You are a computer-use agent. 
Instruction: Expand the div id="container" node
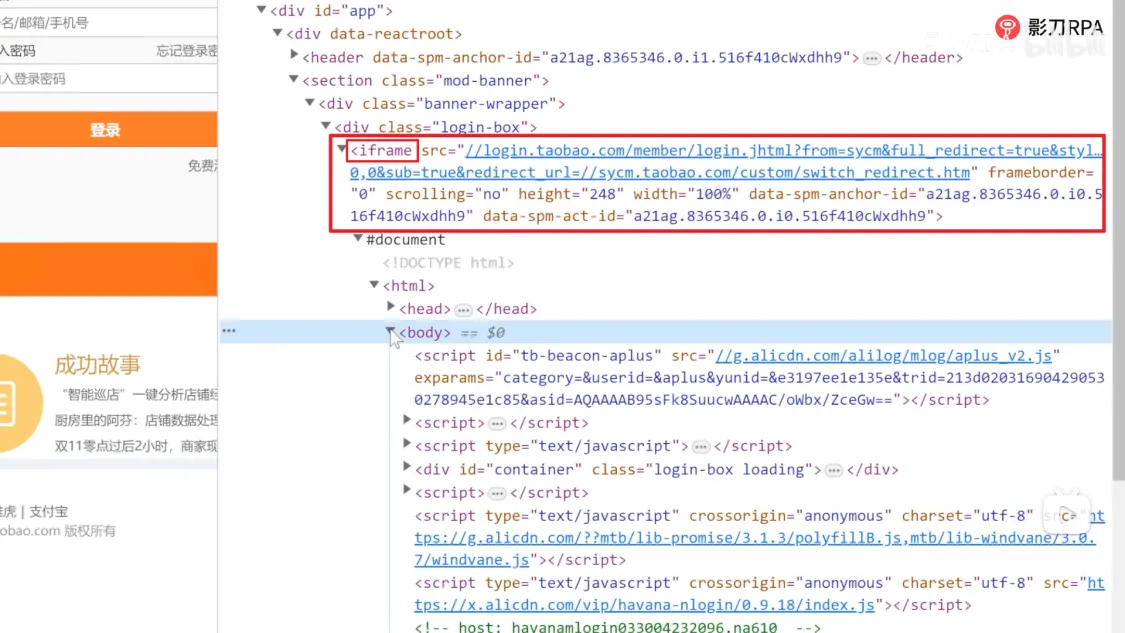[407, 467]
